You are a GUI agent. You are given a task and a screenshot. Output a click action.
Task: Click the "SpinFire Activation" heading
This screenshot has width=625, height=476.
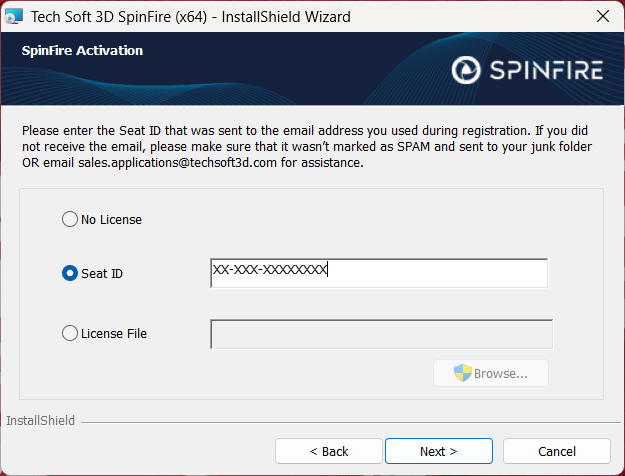point(82,50)
